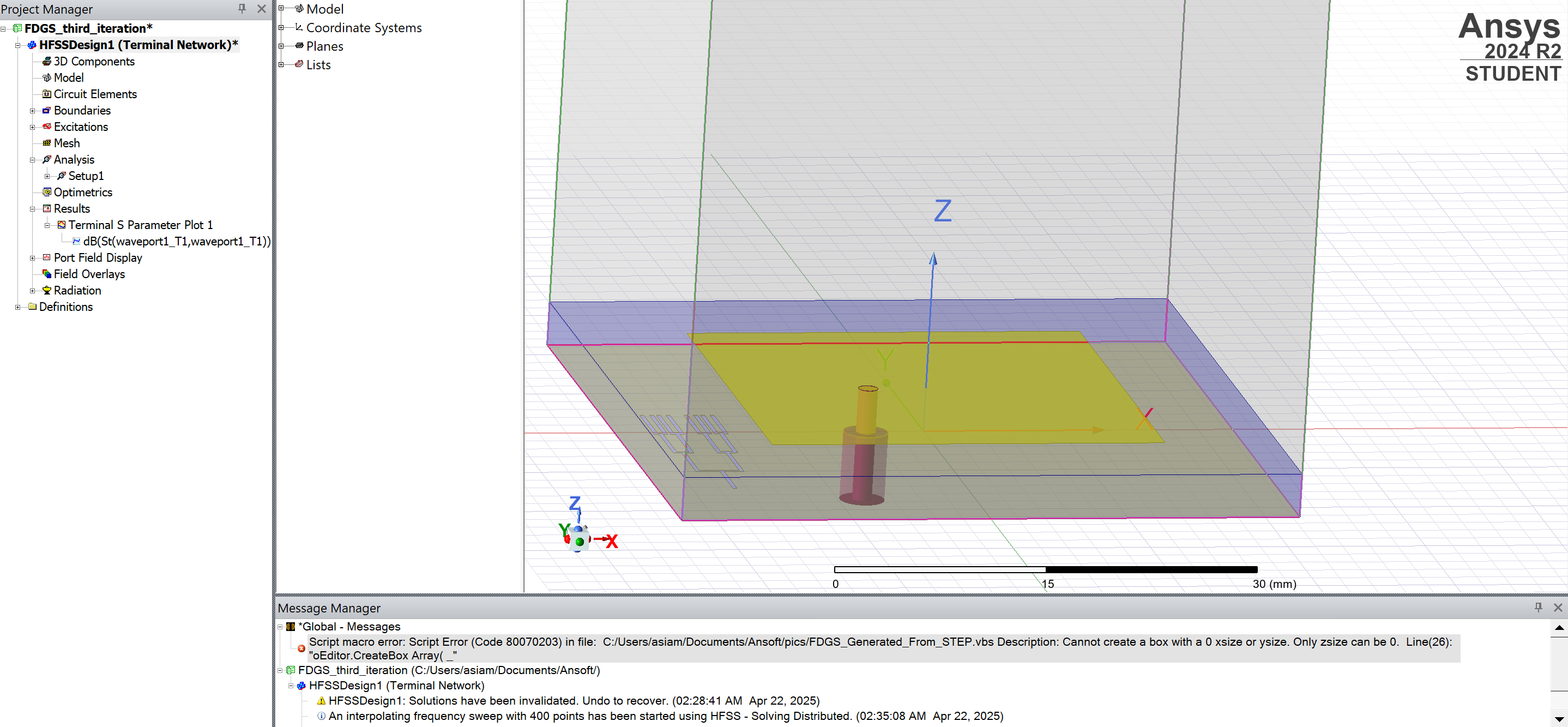Image resolution: width=1568 pixels, height=727 pixels.
Task: Expand the Definitions folder
Action: tap(17, 308)
